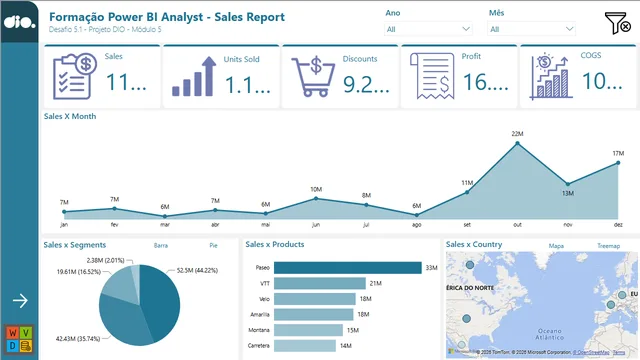The height and width of the screenshot is (360, 640).
Task: Select the nov data point 13M
Action: pyautogui.click(x=568, y=184)
